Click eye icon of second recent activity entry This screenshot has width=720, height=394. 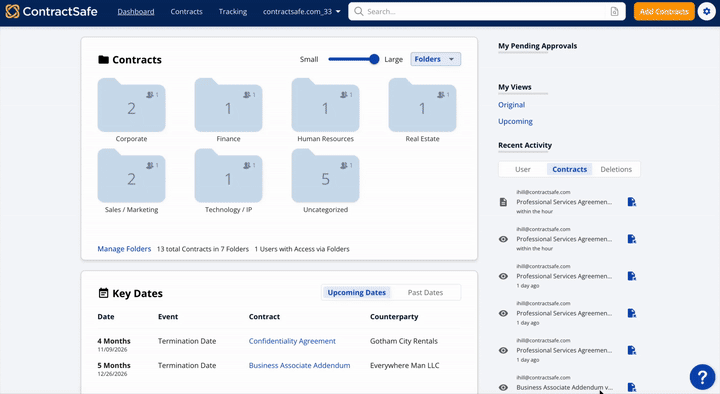503,239
